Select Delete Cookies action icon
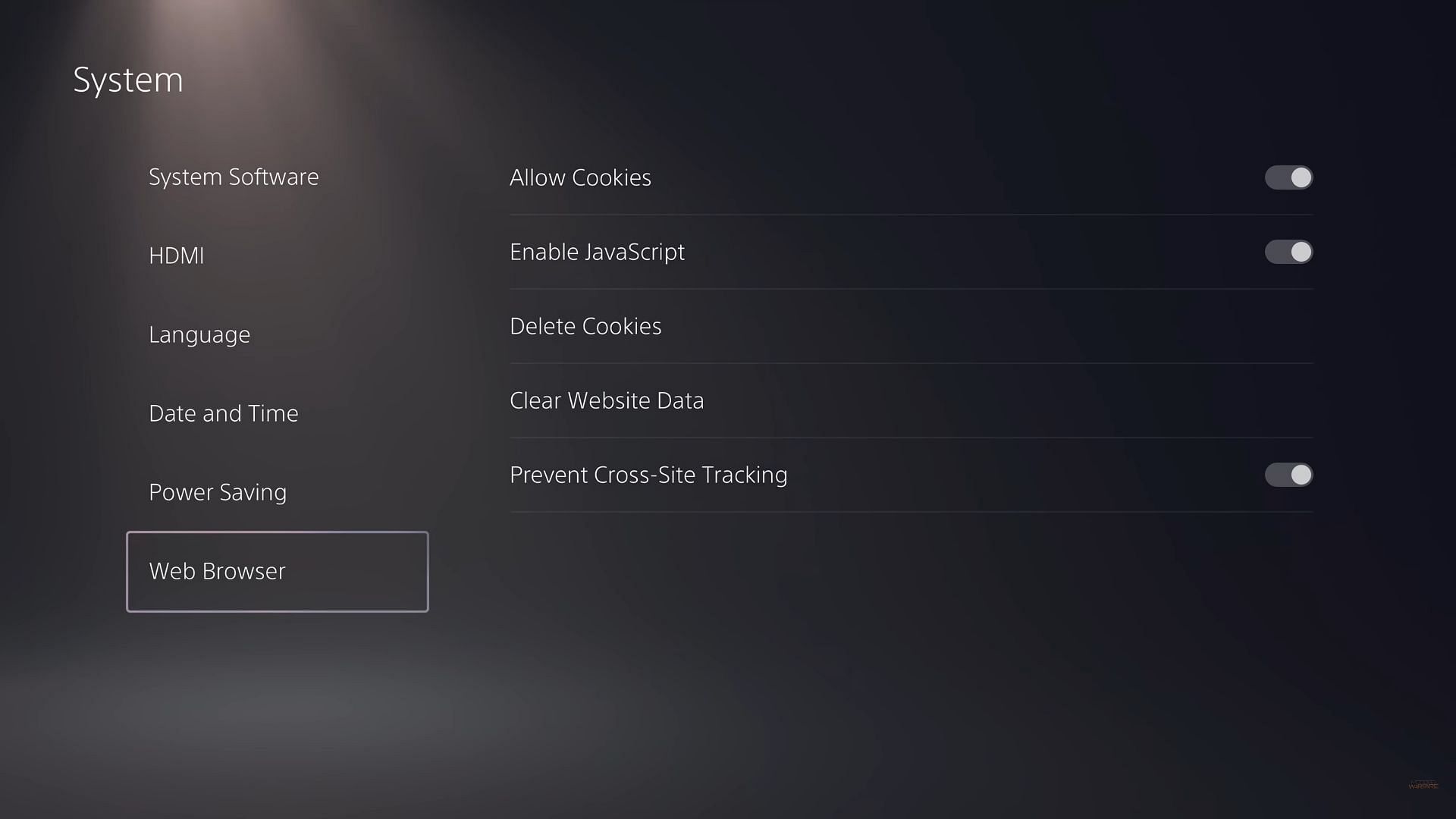1456x819 pixels. [585, 326]
